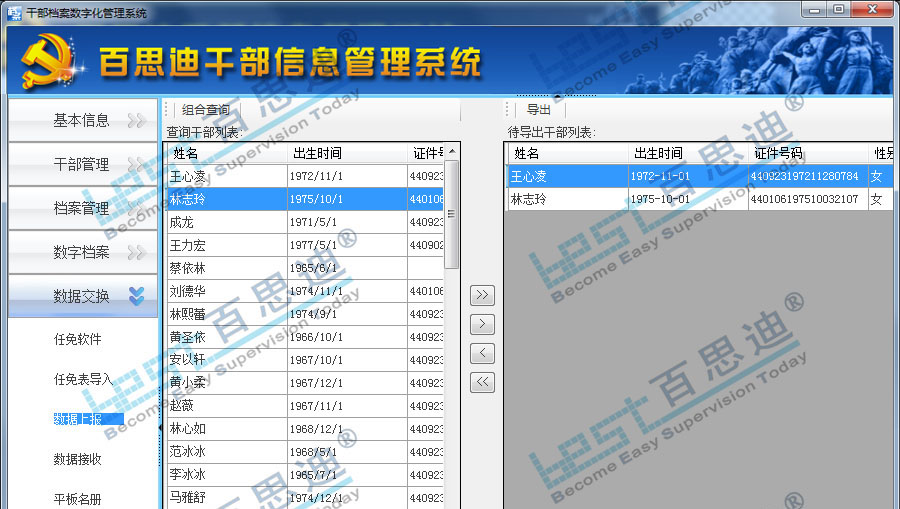Open the 基本信息 sidebar section
This screenshot has width=900, height=509.
(x=83, y=121)
